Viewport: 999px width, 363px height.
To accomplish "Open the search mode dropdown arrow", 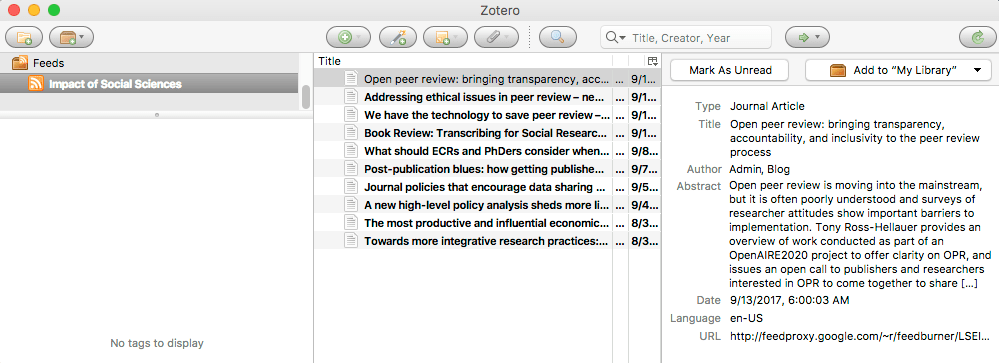I will pos(615,38).
